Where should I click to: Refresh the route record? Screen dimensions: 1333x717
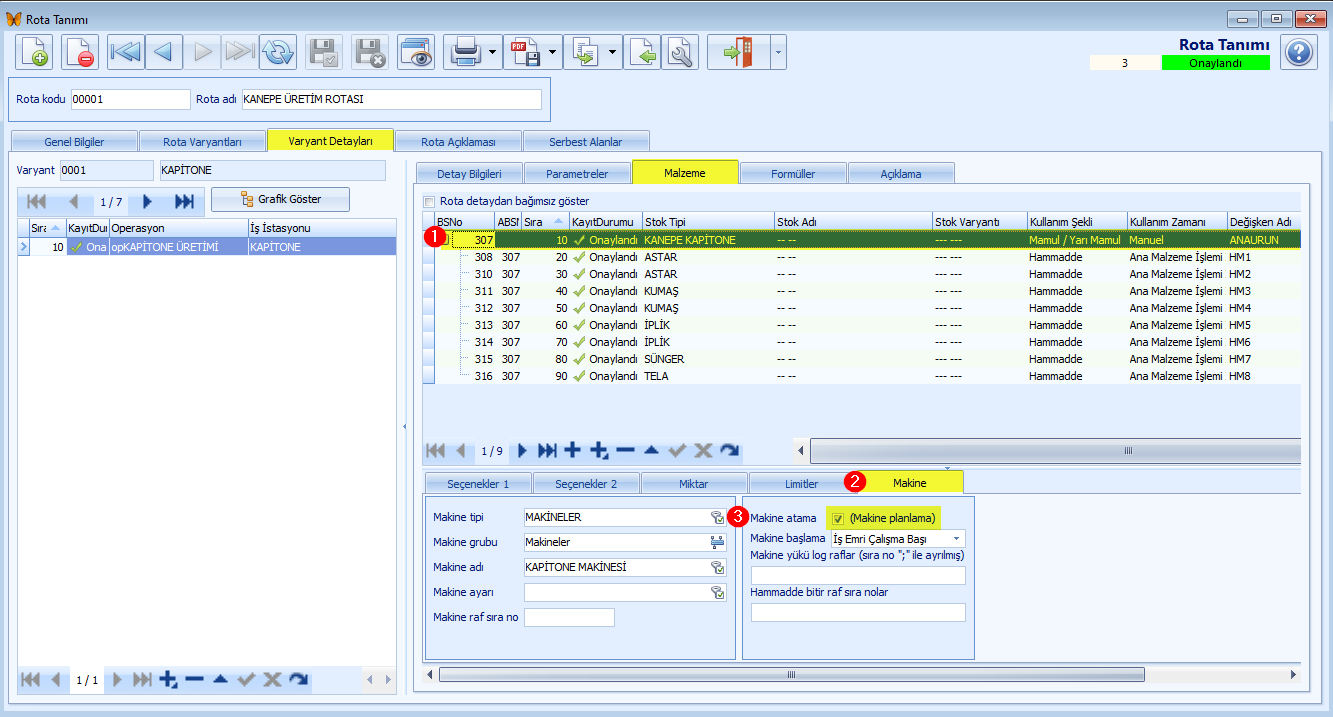click(278, 51)
